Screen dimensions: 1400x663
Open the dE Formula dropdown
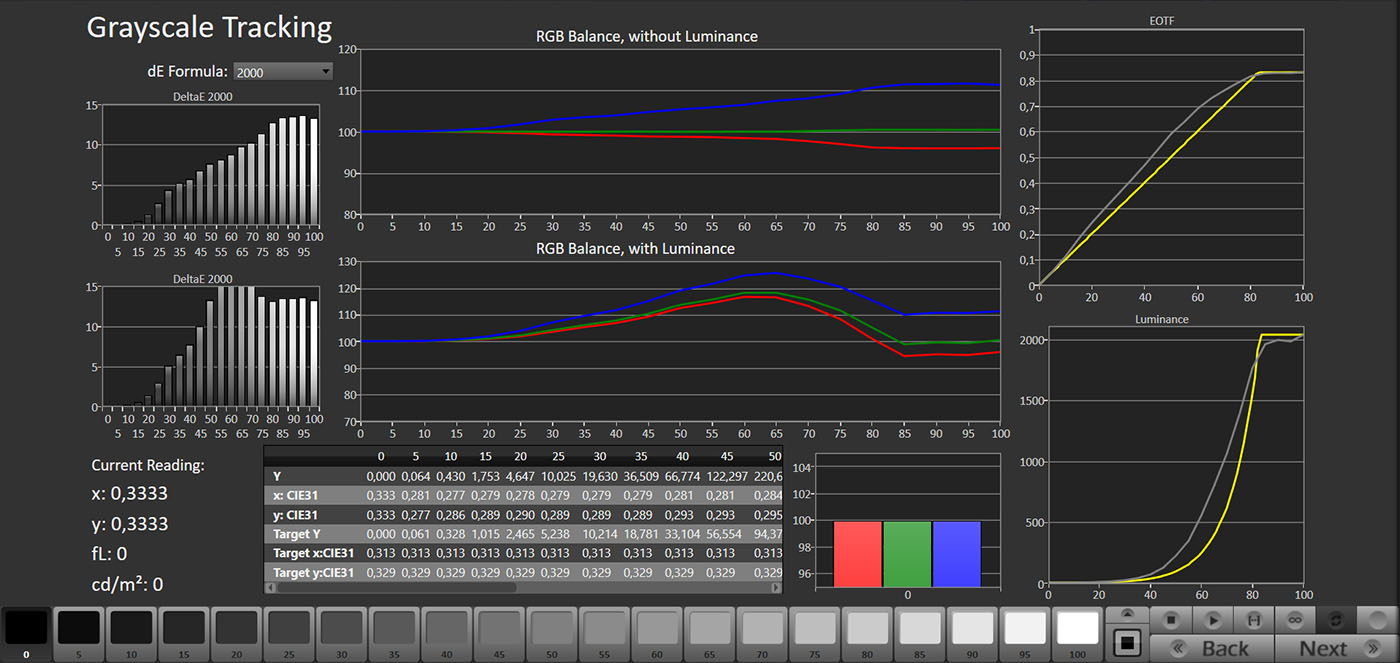[283, 72]
